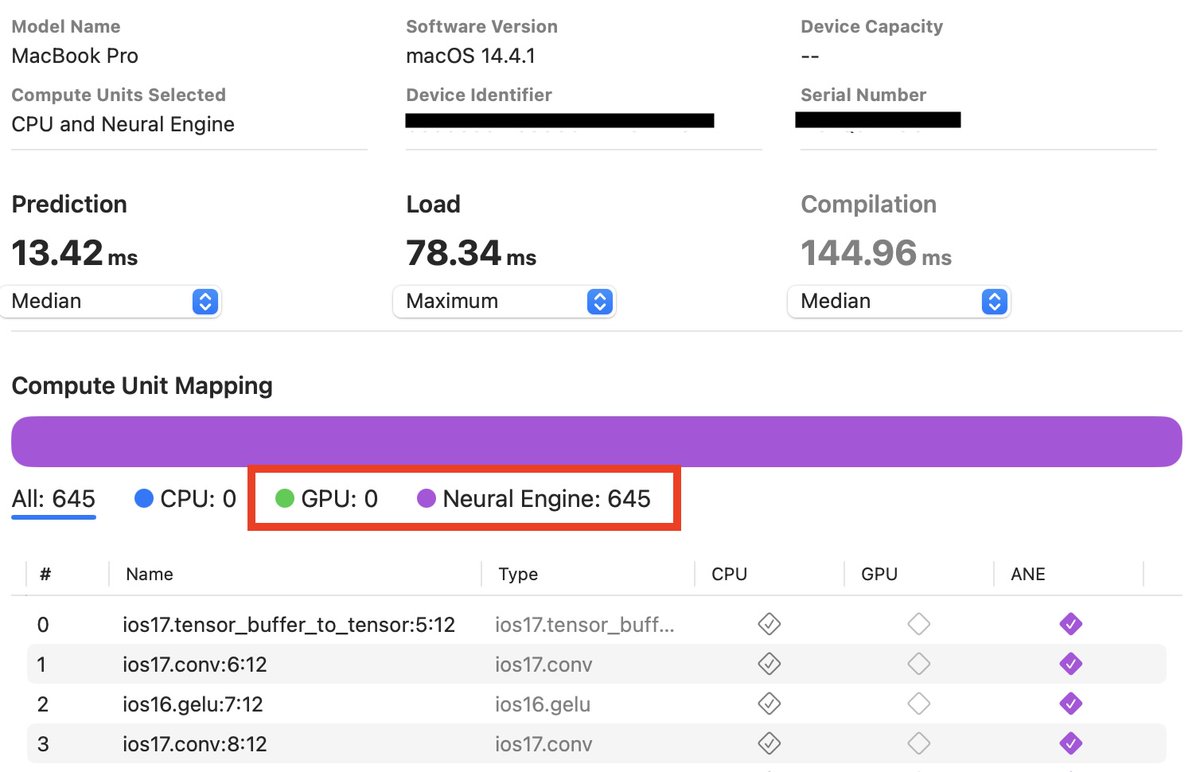The width and height of the screenshot is (1200, 772).
Task: Click the CPU diamond for ios17.conv:6:12
Action: click(769, 663)
